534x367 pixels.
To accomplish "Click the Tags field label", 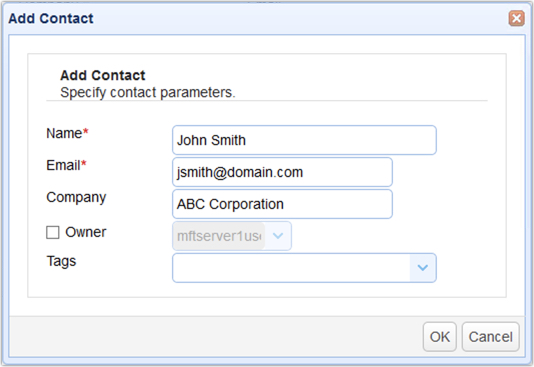I will coord(61,261).
